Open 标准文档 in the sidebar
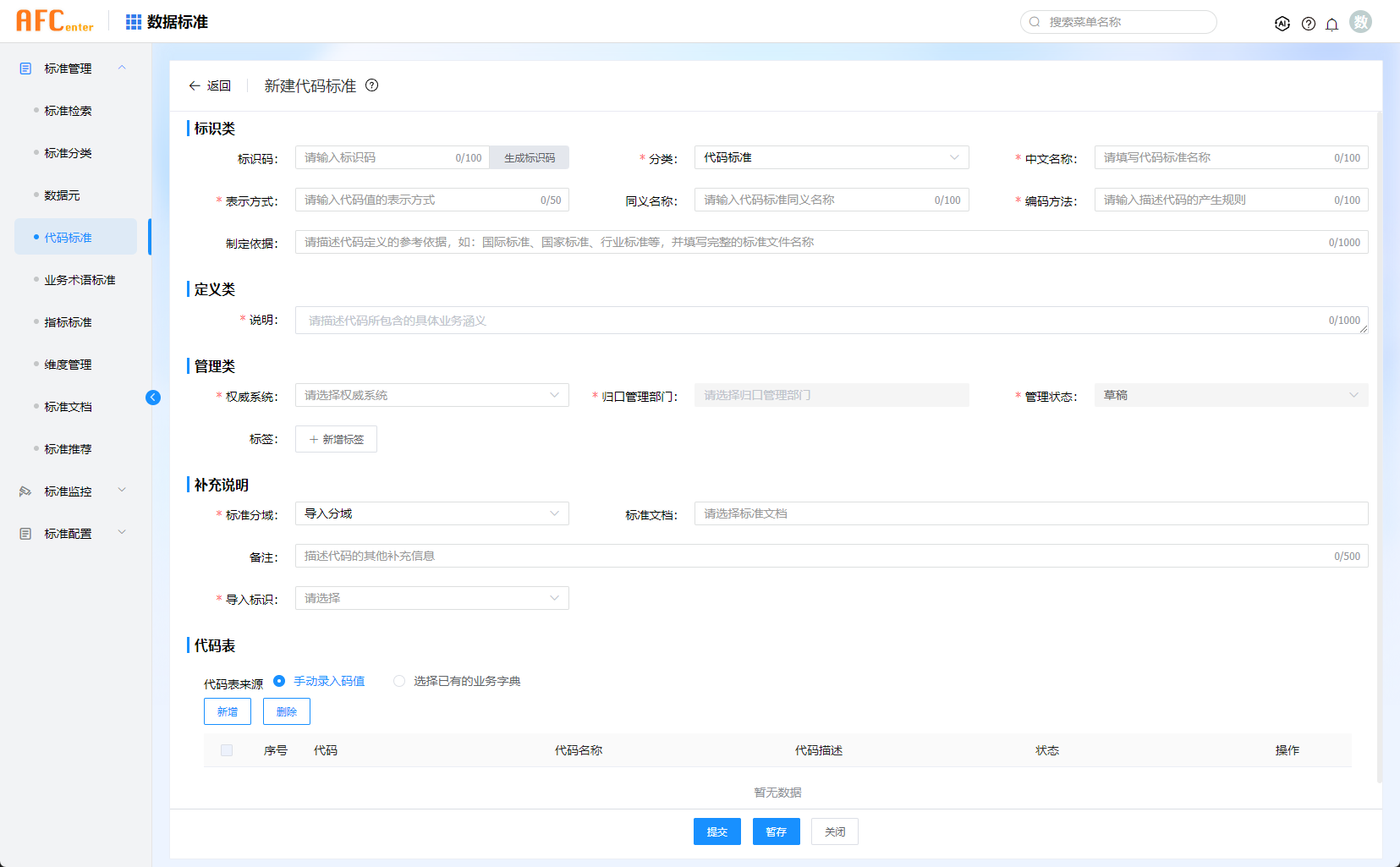Screen dimensions: 1400x867 pos(69,407)
